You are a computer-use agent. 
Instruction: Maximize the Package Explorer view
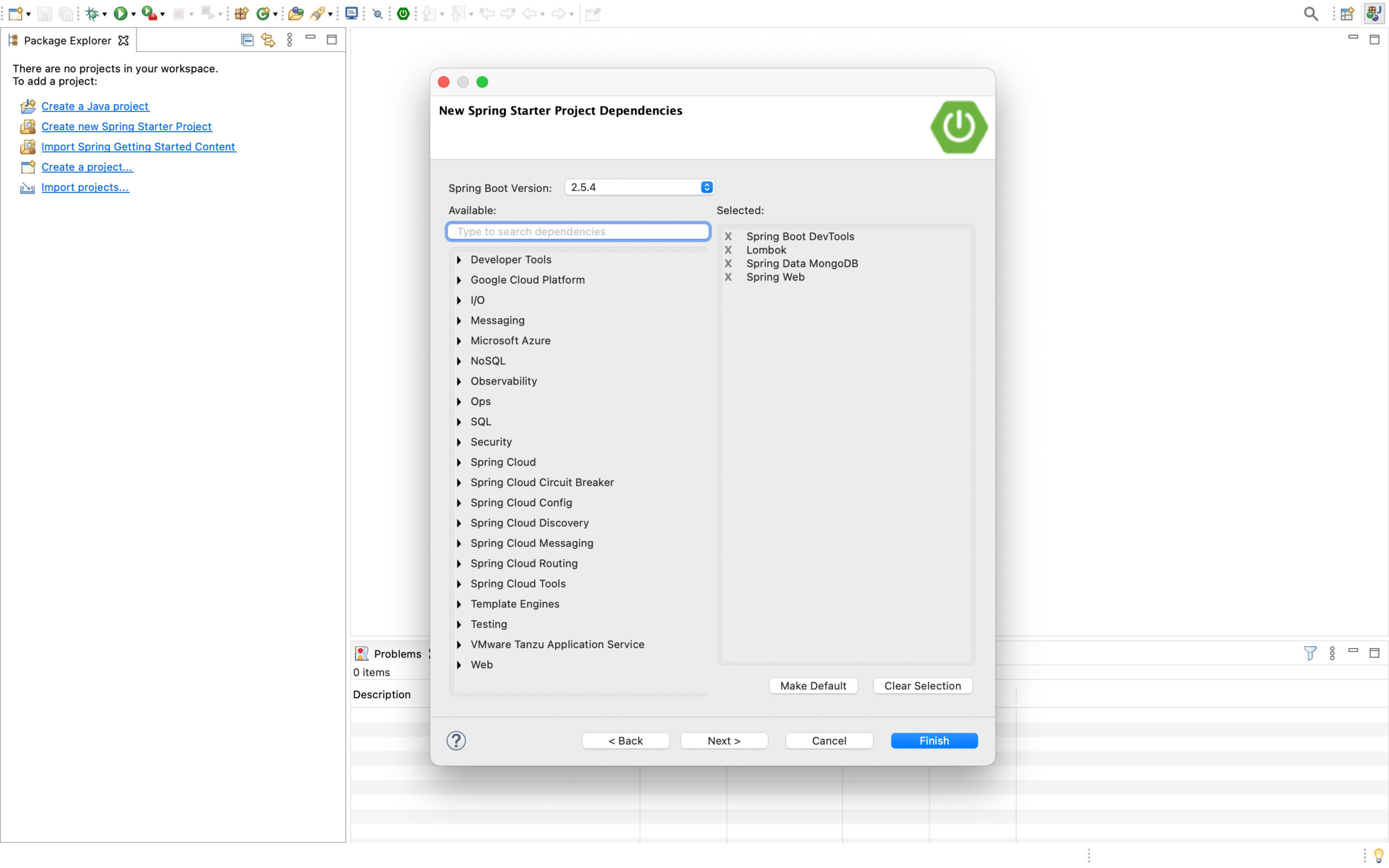pyautogui.click(x=332, y=40)
